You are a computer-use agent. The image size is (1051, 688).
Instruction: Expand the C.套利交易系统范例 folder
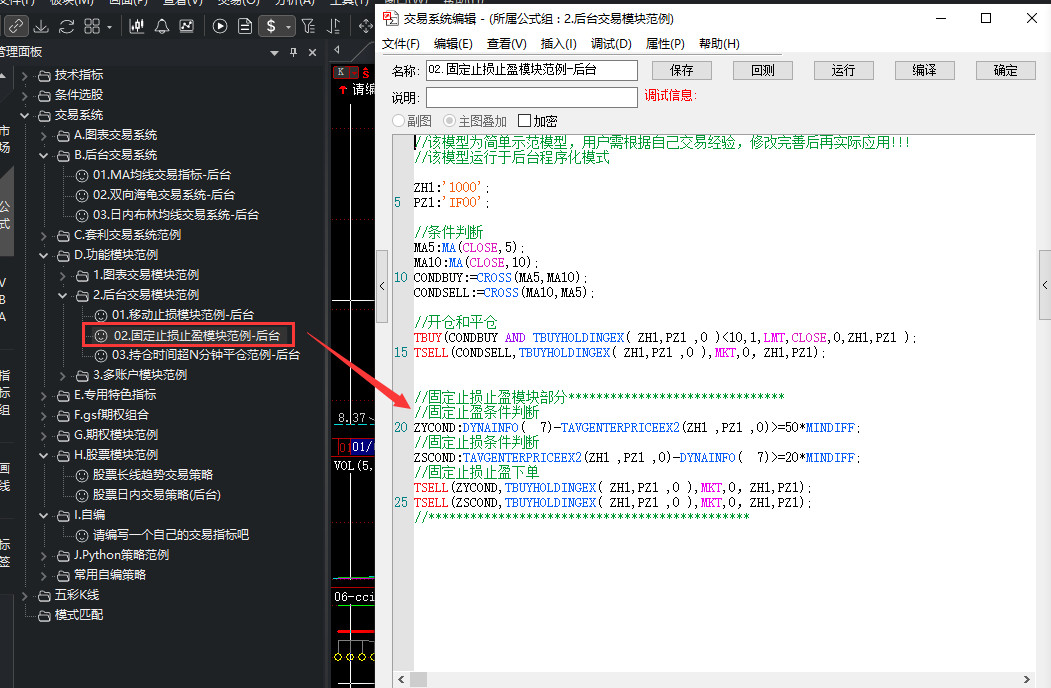(44, 236)
